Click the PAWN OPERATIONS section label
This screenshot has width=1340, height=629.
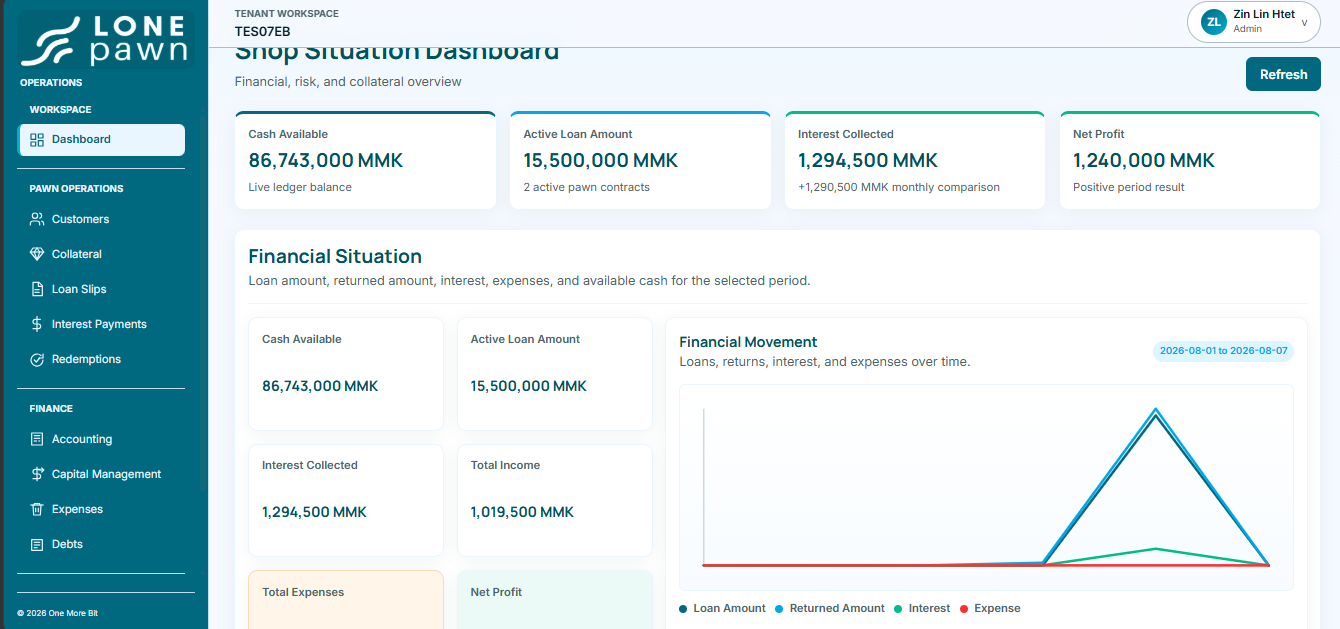tap(76, 189)
